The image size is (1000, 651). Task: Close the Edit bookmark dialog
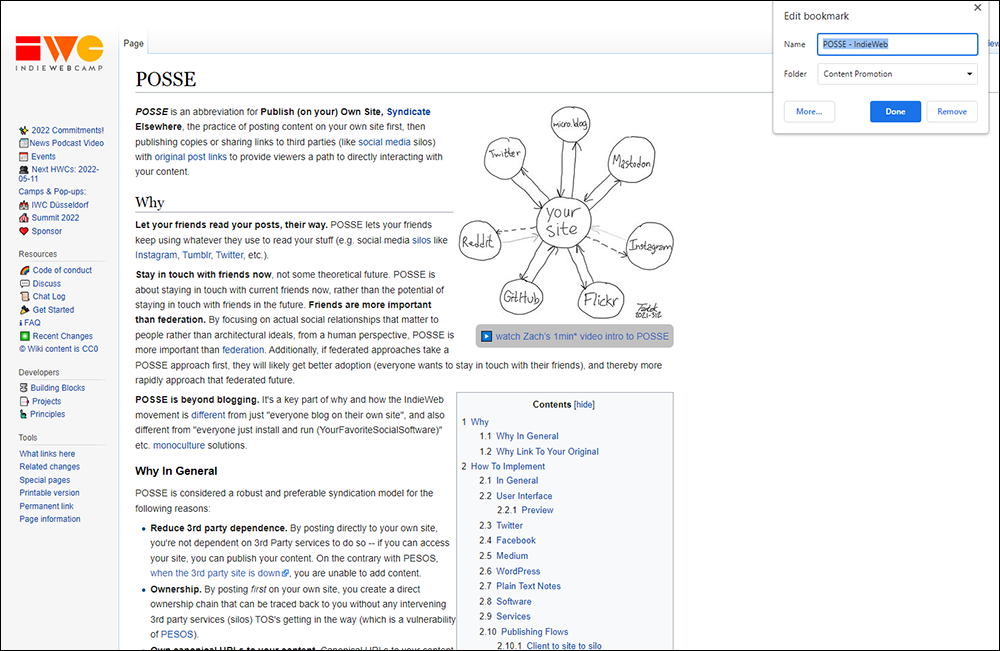[978, 8]
